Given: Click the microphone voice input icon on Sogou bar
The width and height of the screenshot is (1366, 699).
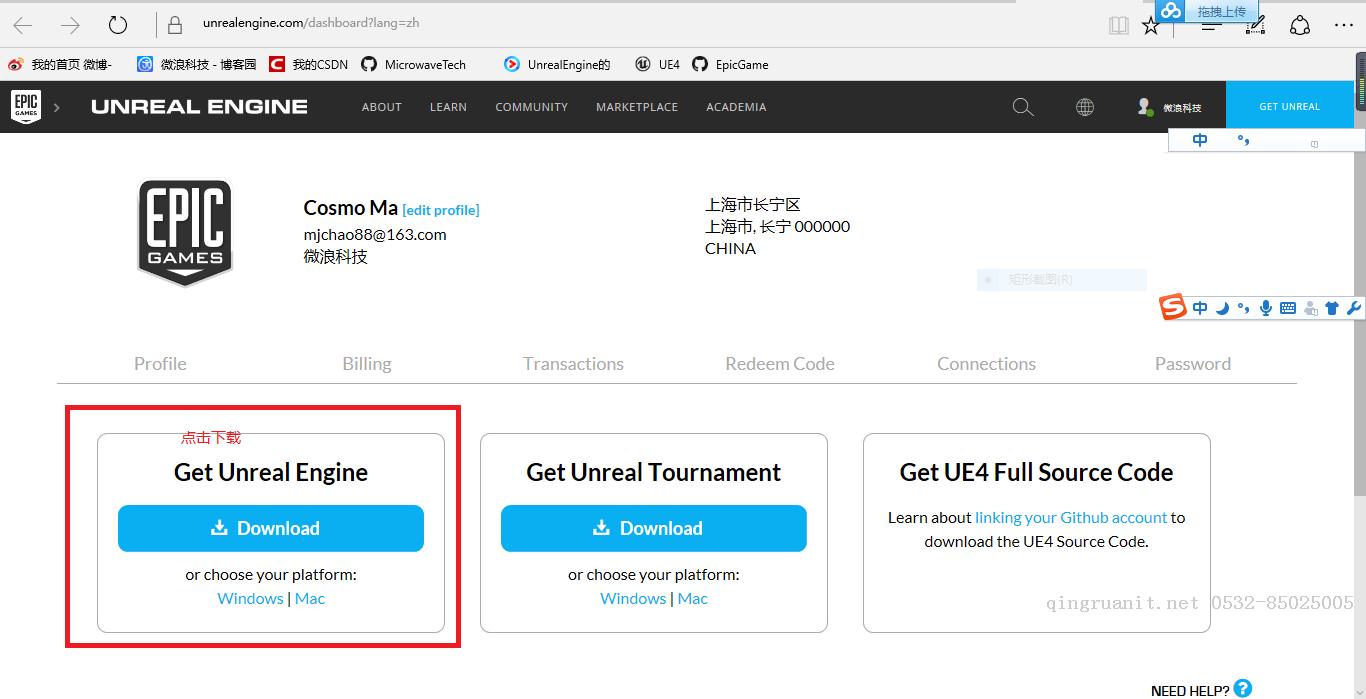Looking at the screenshot, I should coord(1266,308).
